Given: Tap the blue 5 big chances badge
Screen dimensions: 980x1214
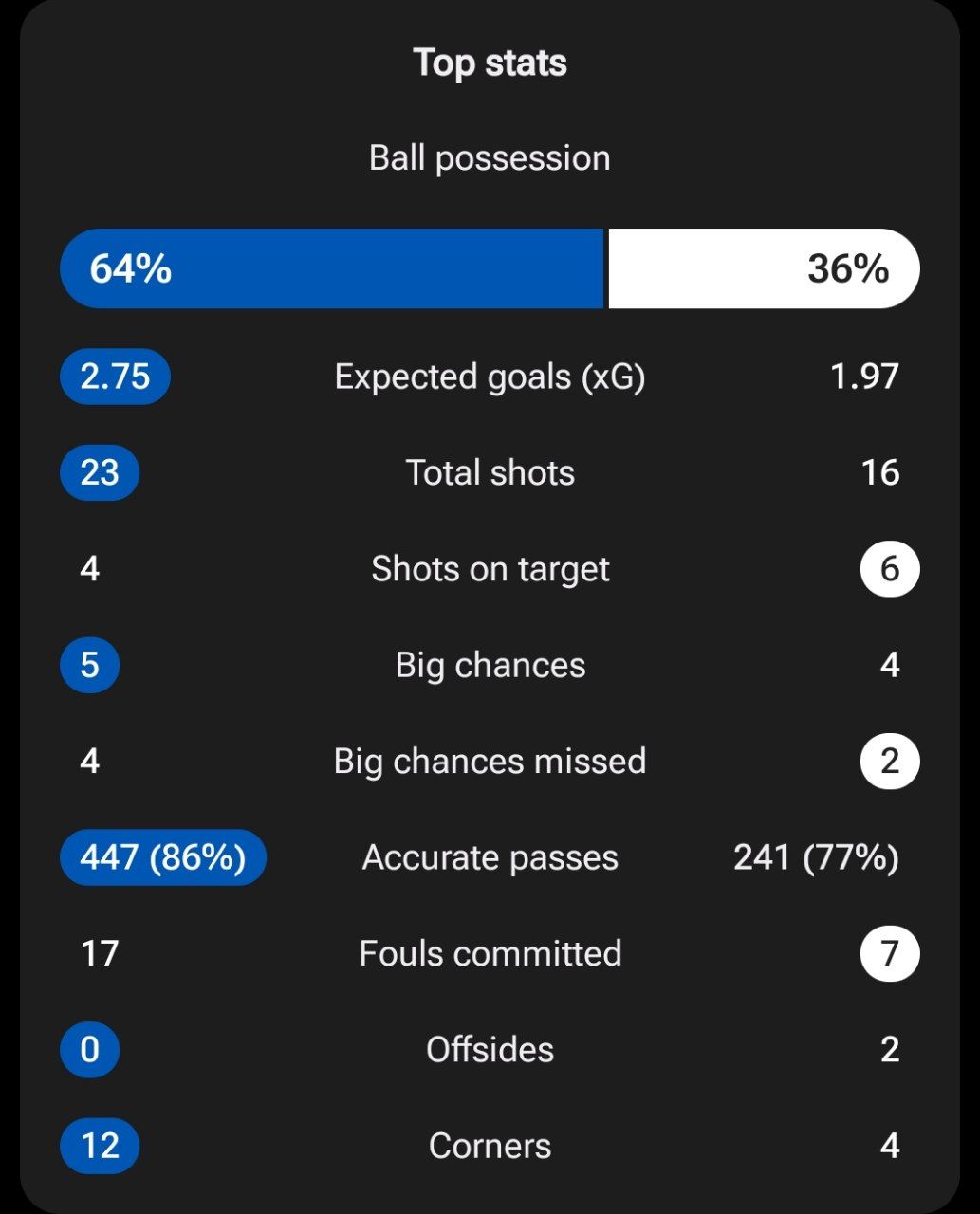Looking at the screenshot, I should coord(89,665).
